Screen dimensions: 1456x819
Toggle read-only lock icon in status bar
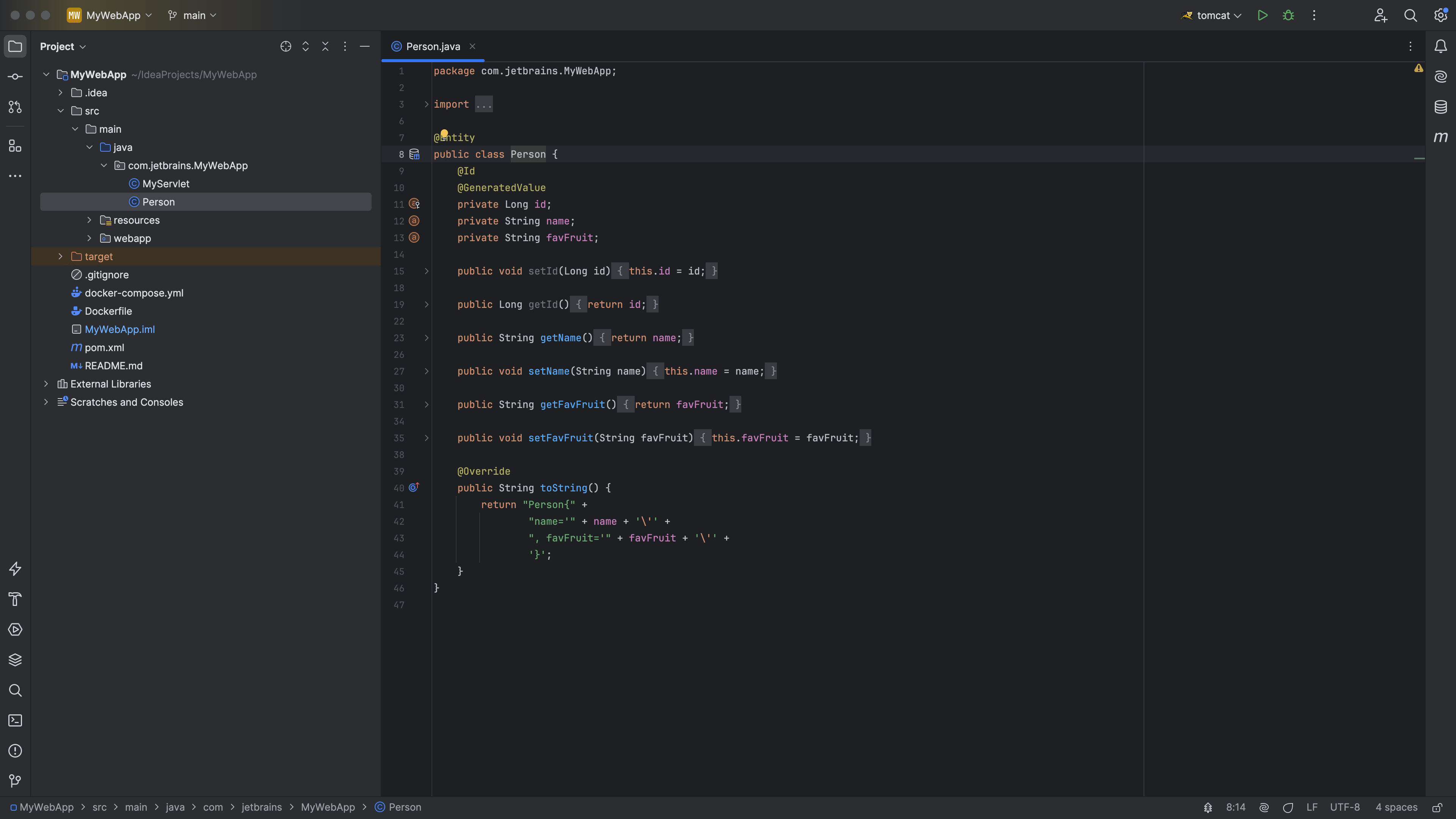tap(1437, 807)
